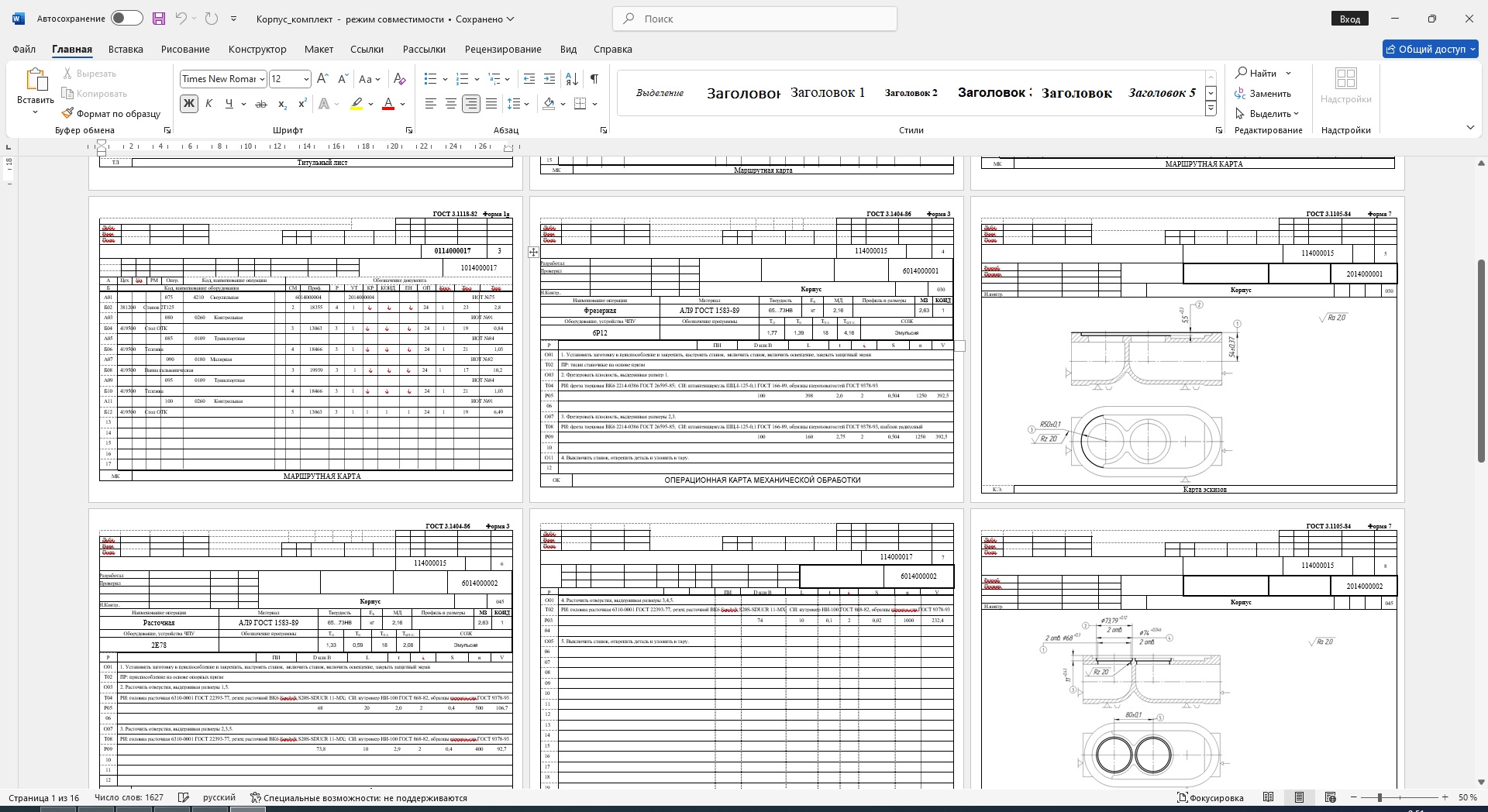This screenshot has width=1488, height=812.
Task: Show paragraph marks with pilcrow icon
Action: tap(594, 79)
